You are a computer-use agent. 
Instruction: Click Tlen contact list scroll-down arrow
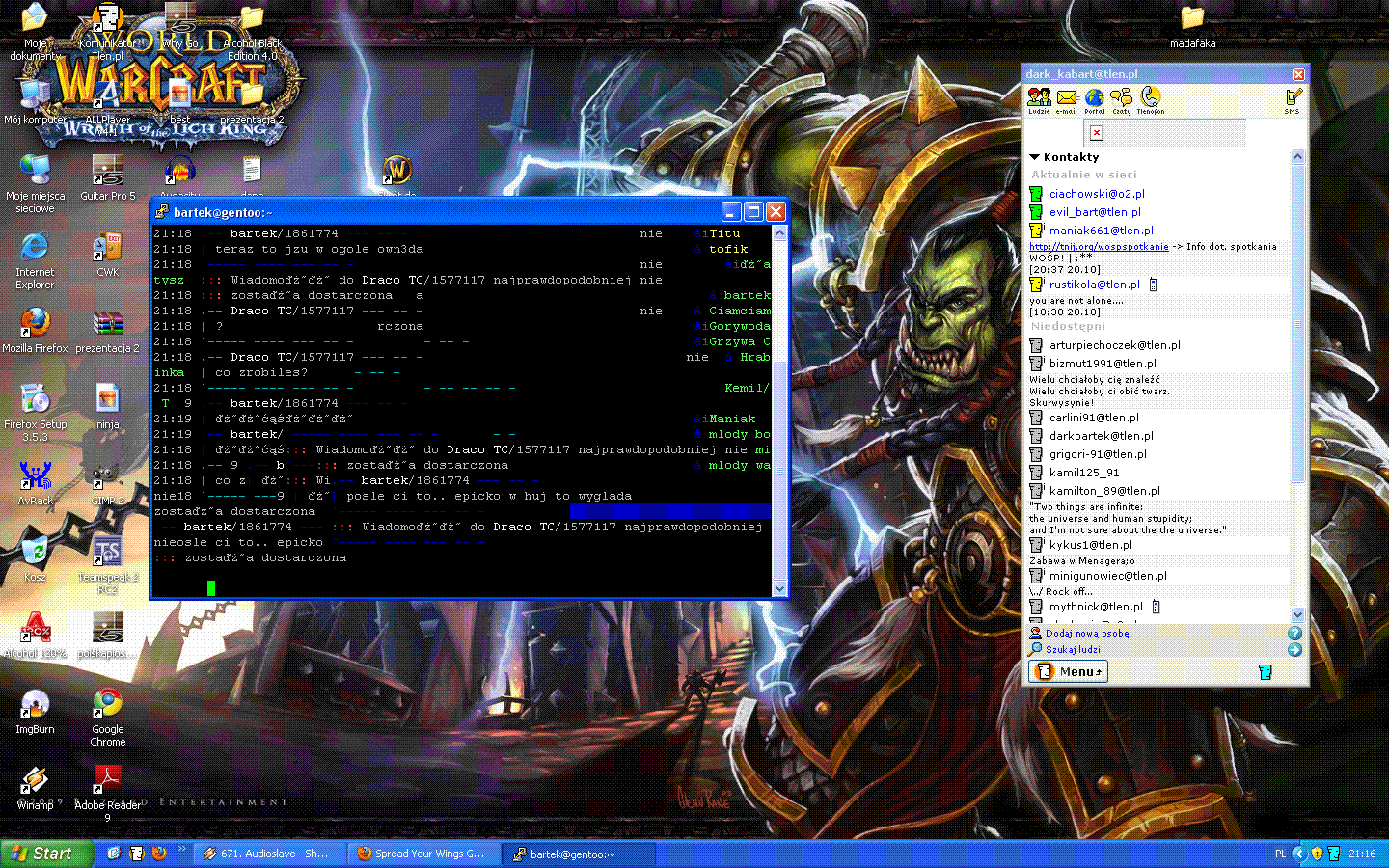point(1297,614)
